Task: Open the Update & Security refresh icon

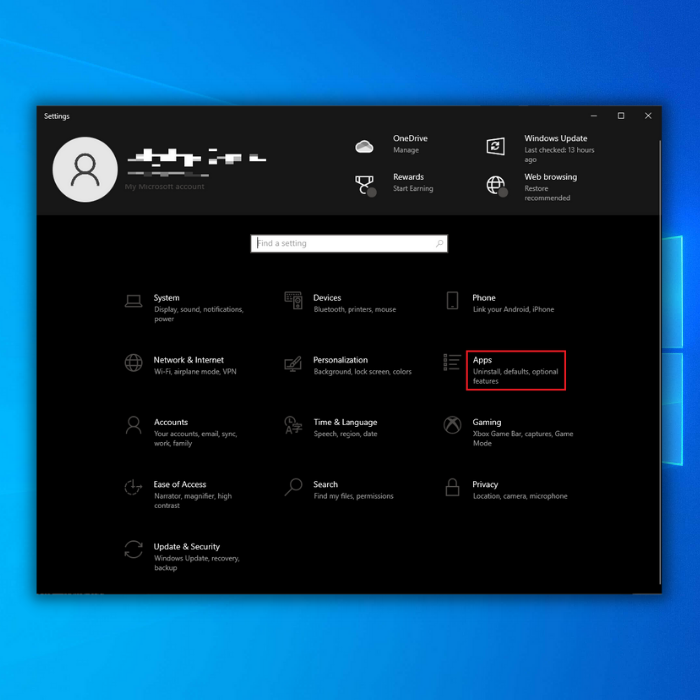Action: tap(133, 550)
